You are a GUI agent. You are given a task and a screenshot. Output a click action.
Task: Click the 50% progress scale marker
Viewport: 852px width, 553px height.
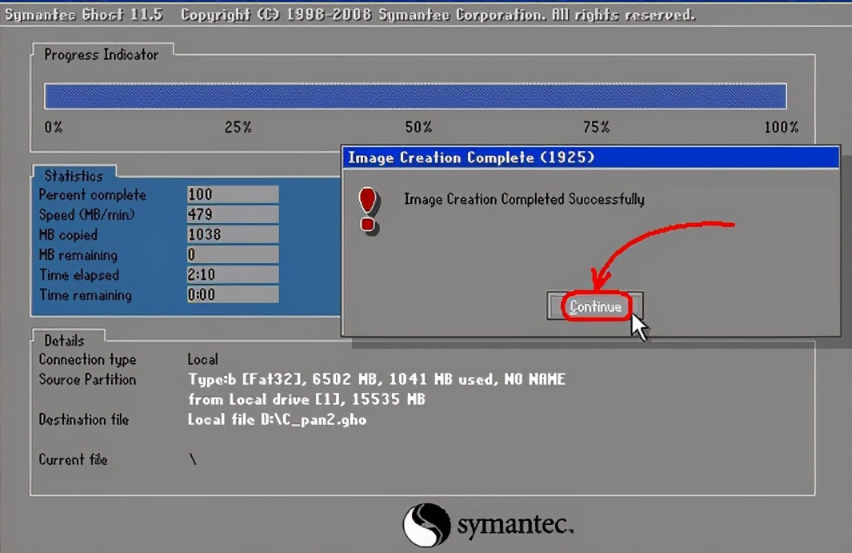(x=418, y=127)
